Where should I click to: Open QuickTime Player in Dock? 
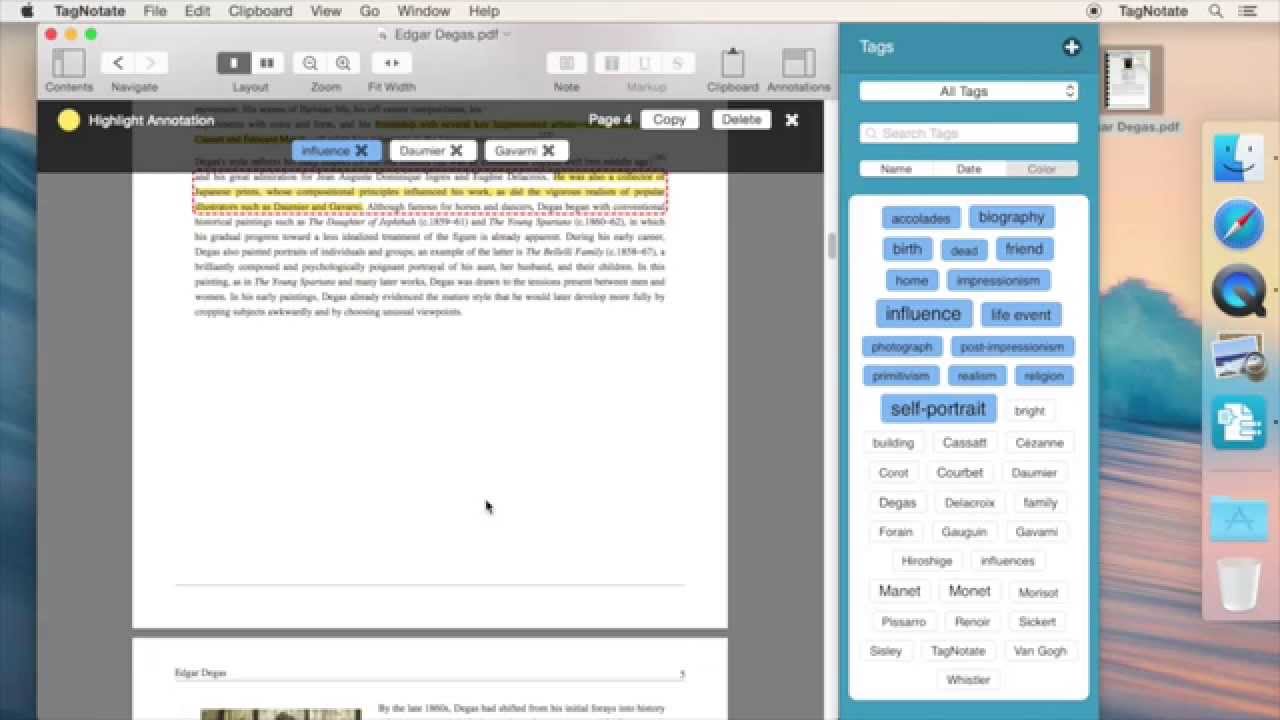click(1240, 291)
